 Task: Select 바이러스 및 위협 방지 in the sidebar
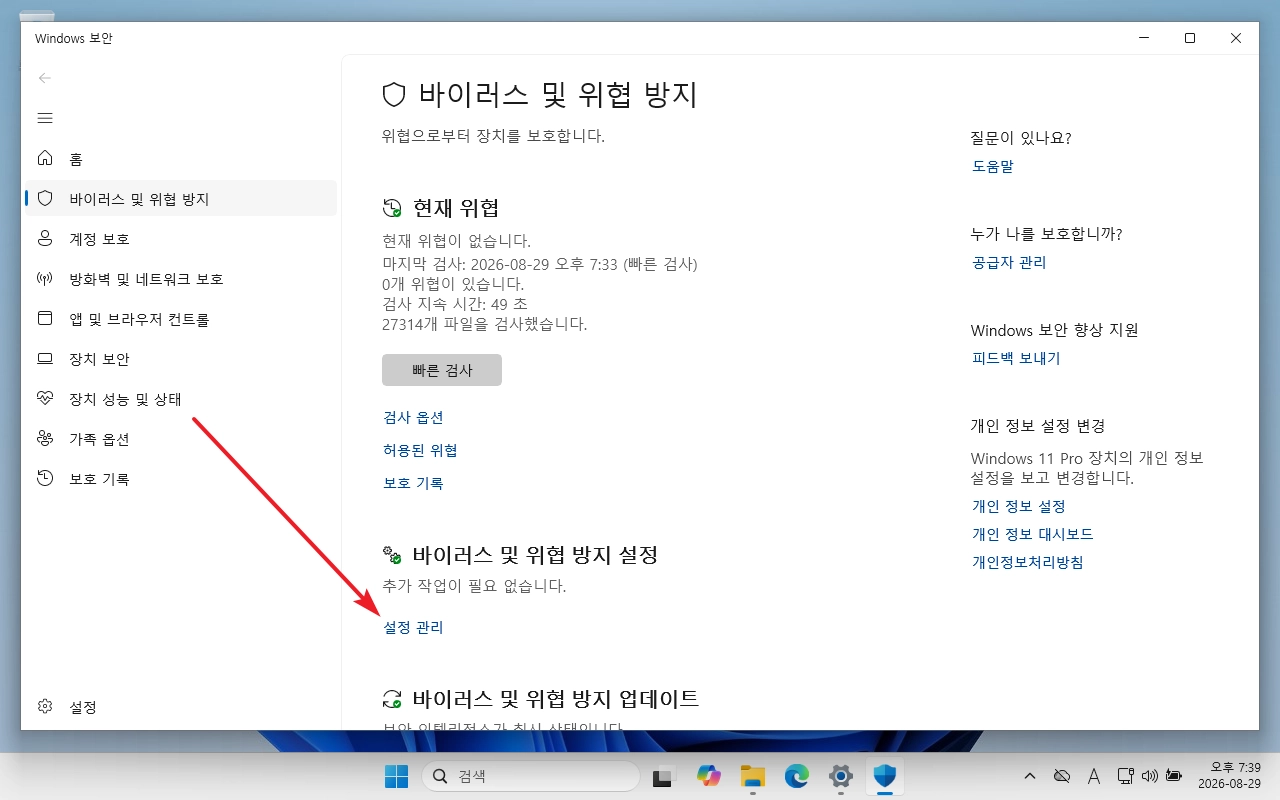tap(181, 199)
